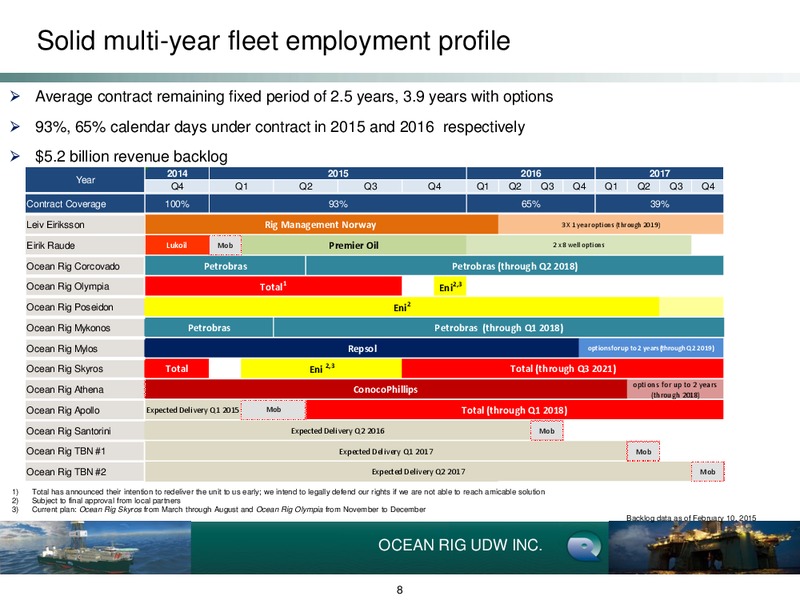Click the page number '8'
The image size is (800, 600).
click(399, 590)
